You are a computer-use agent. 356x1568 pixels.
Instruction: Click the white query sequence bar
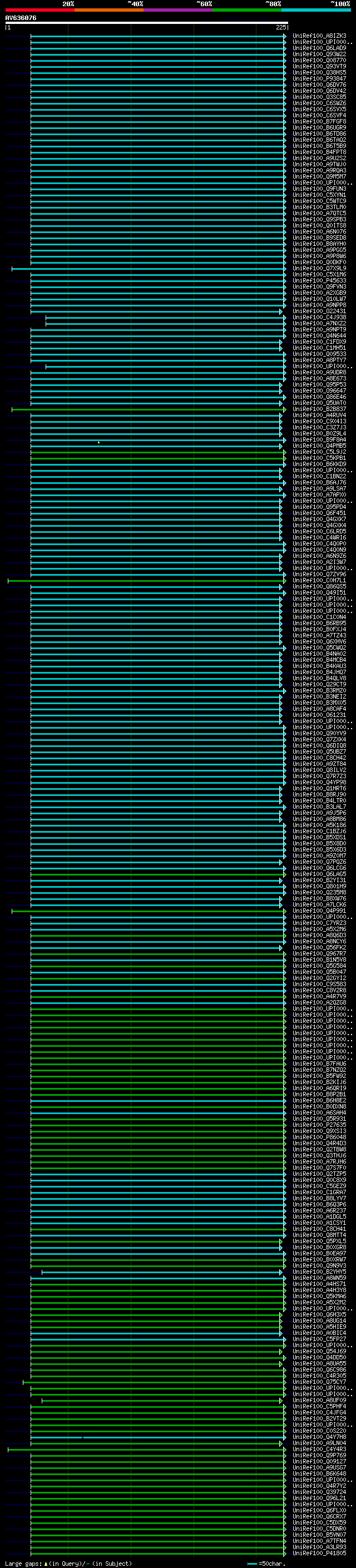tap(147, 23)
